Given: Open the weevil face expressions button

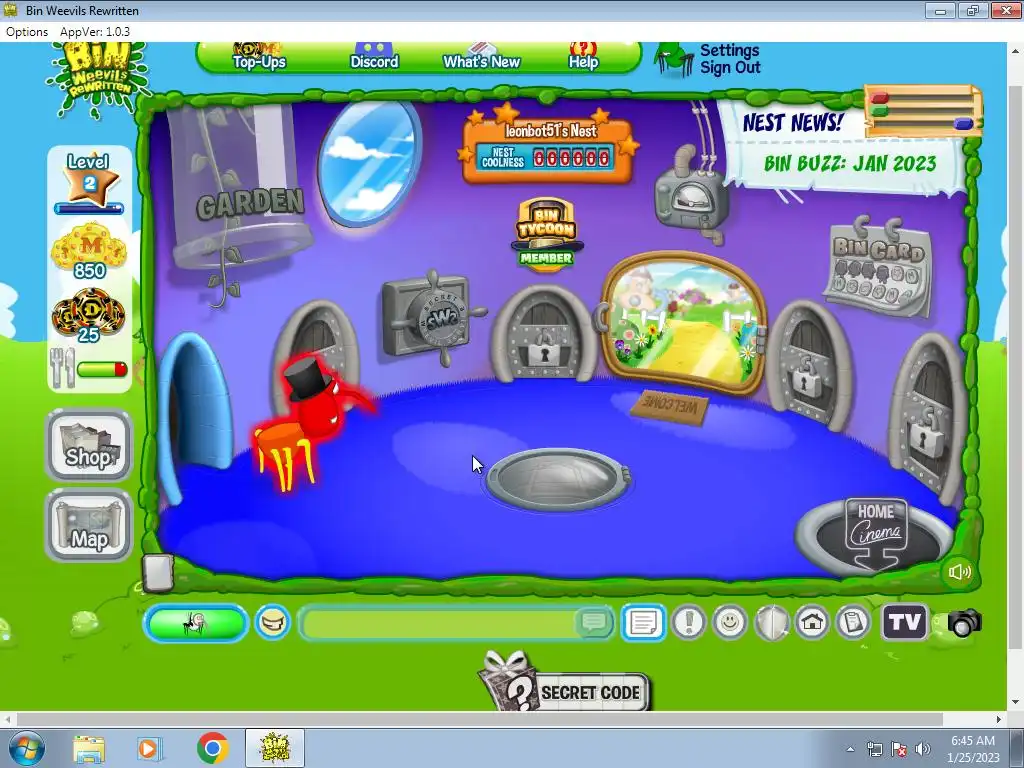Looking at the screenshot, I should [272, 622].
